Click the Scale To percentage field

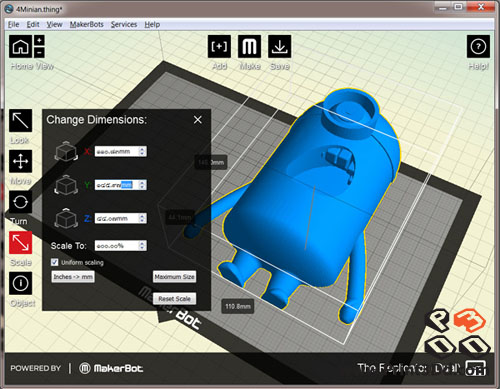(x=121, y=246)
